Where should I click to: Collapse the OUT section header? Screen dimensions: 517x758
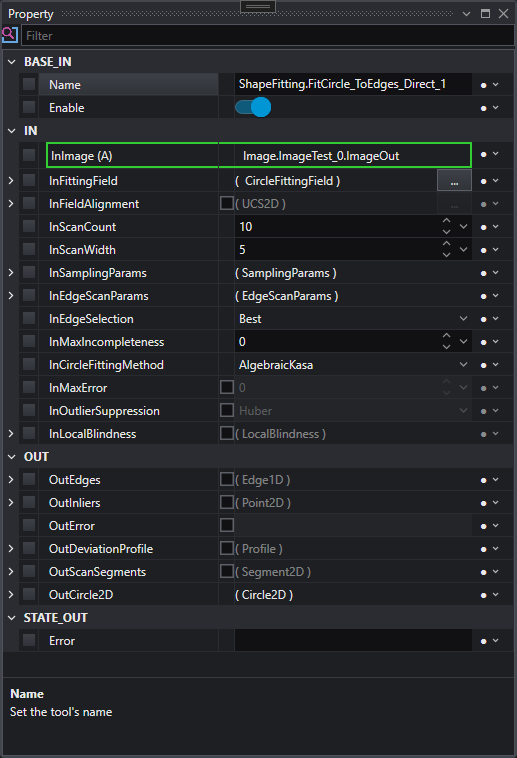(12, 457)
